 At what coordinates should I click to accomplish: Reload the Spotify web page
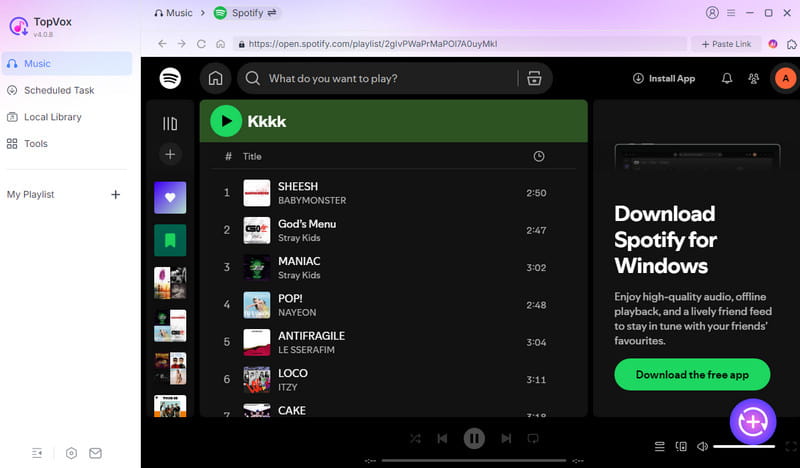201,44
